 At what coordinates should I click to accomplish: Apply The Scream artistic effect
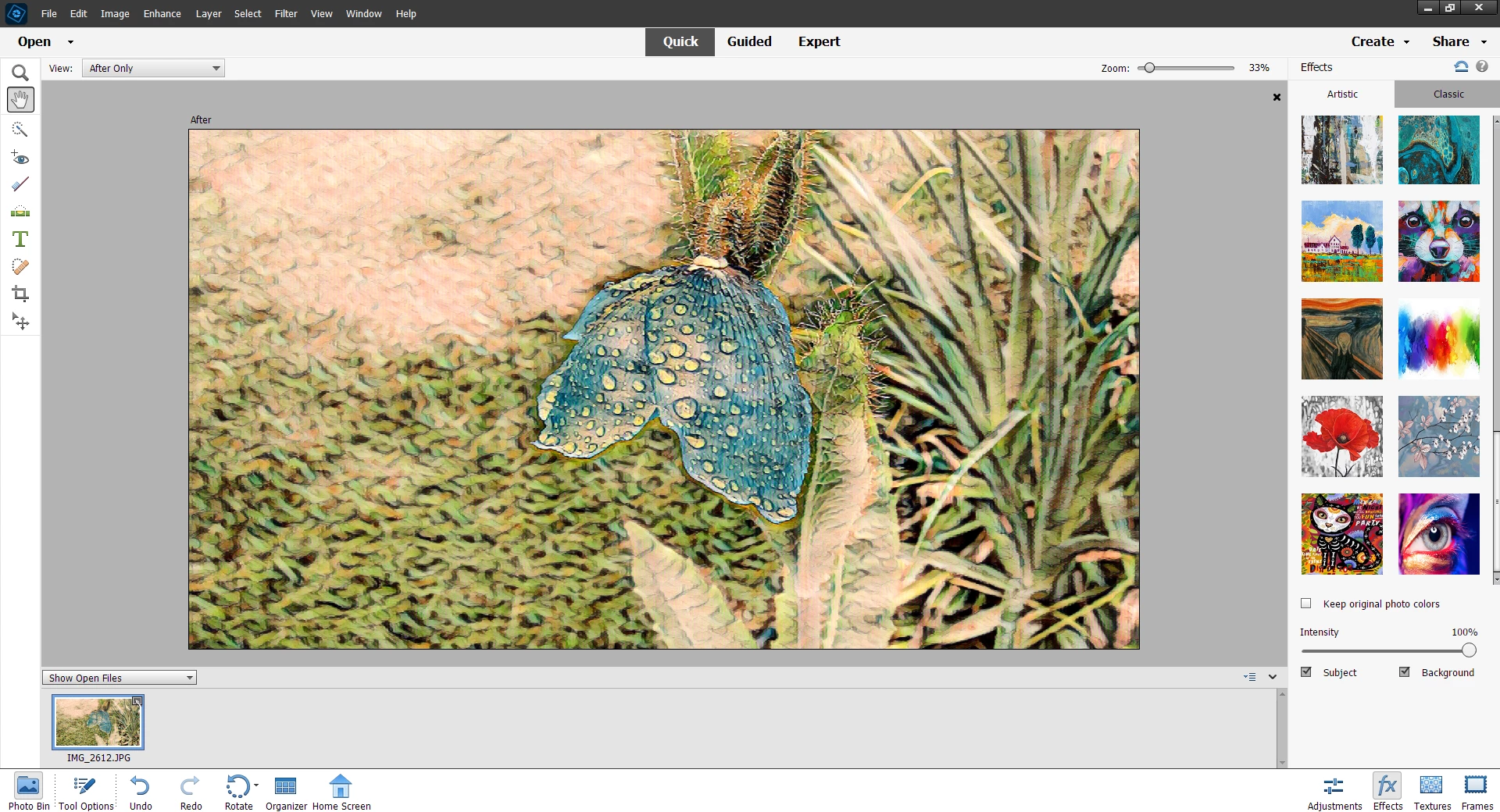pos(1341,339)
